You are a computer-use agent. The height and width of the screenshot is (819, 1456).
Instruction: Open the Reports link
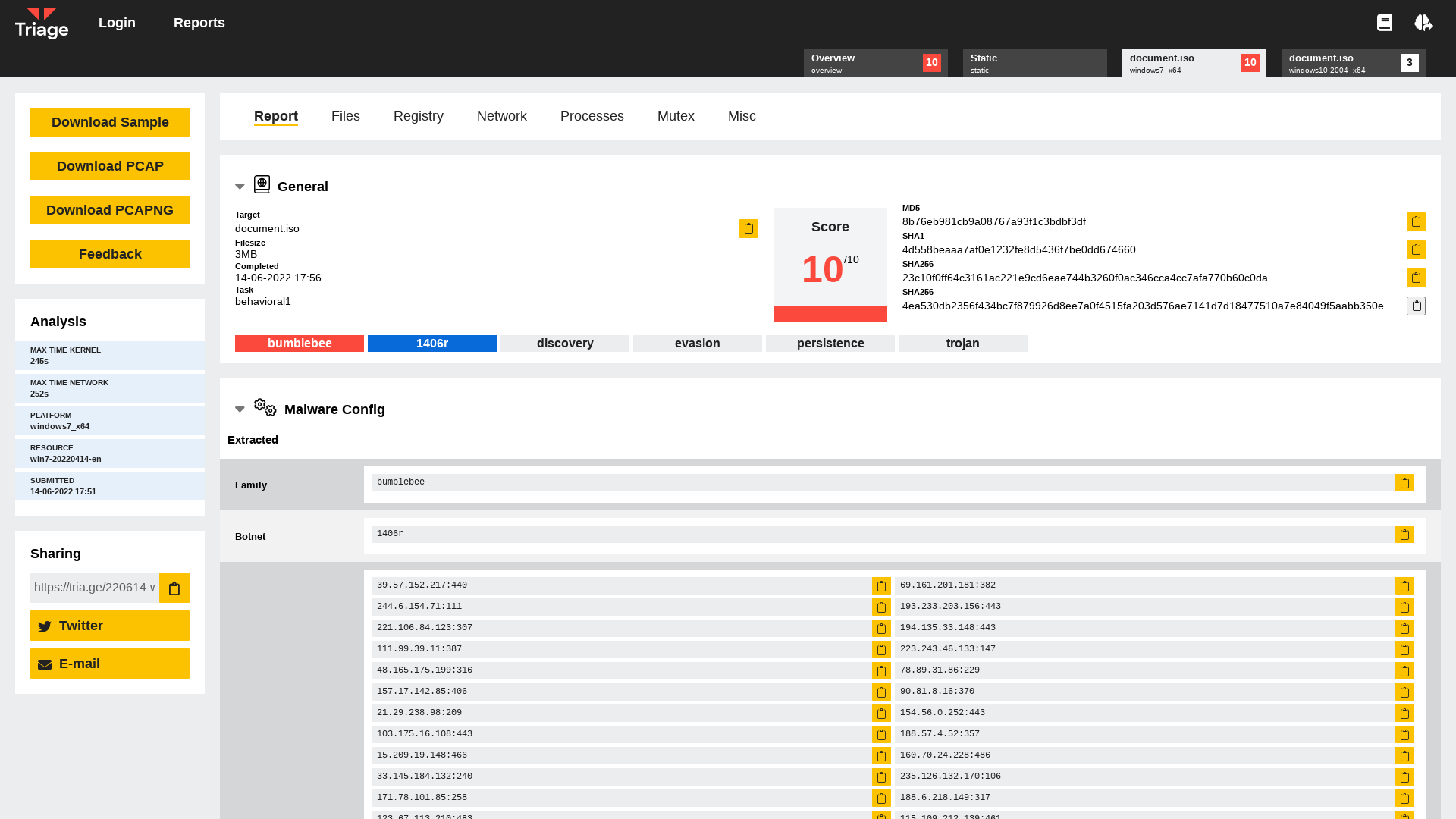tap(199, 23)
